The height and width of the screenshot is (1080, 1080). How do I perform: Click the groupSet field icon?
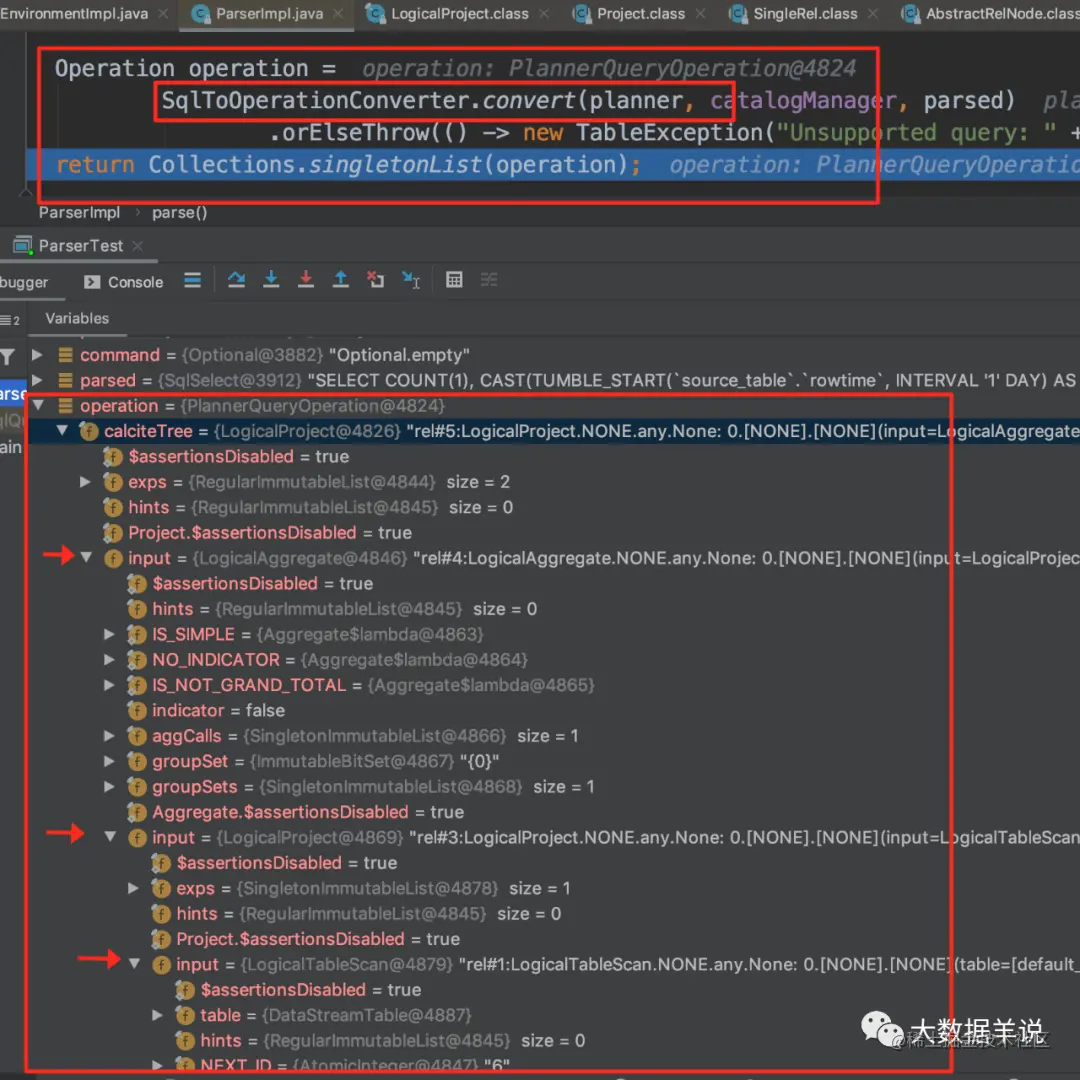(137, 761)
